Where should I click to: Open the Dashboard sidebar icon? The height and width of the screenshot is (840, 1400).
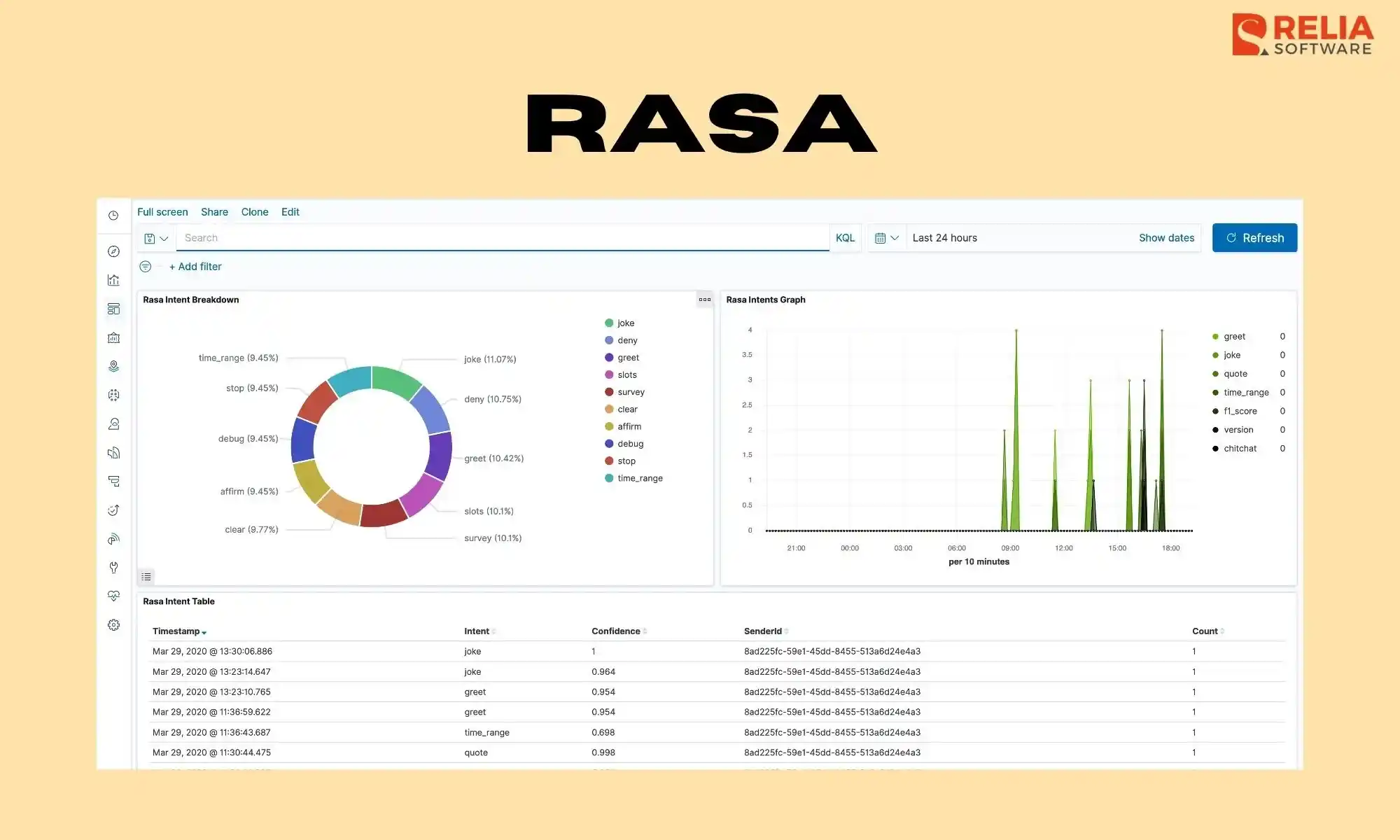(113, 309)
